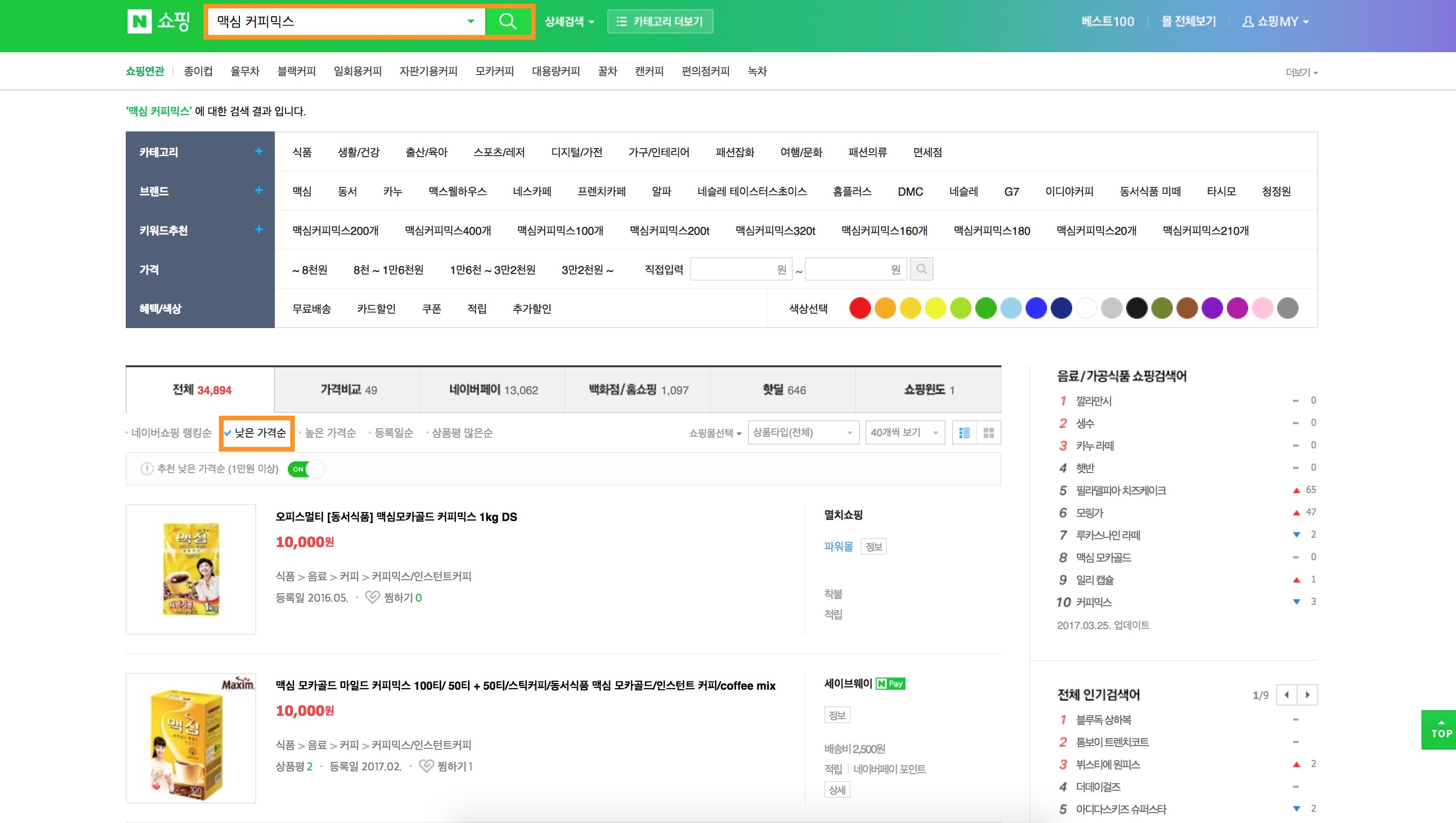1456x823 pixels.
Task: Turn off recommended low price toggle
Action: [x=306, y=469]
